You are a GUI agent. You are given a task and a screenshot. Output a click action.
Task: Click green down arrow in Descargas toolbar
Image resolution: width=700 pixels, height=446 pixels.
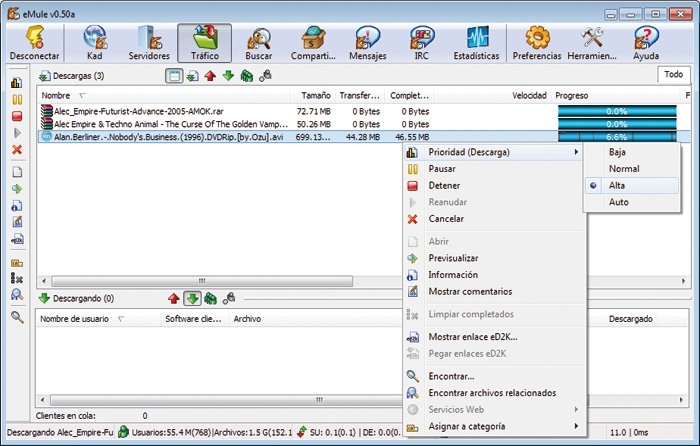(228, 76)
